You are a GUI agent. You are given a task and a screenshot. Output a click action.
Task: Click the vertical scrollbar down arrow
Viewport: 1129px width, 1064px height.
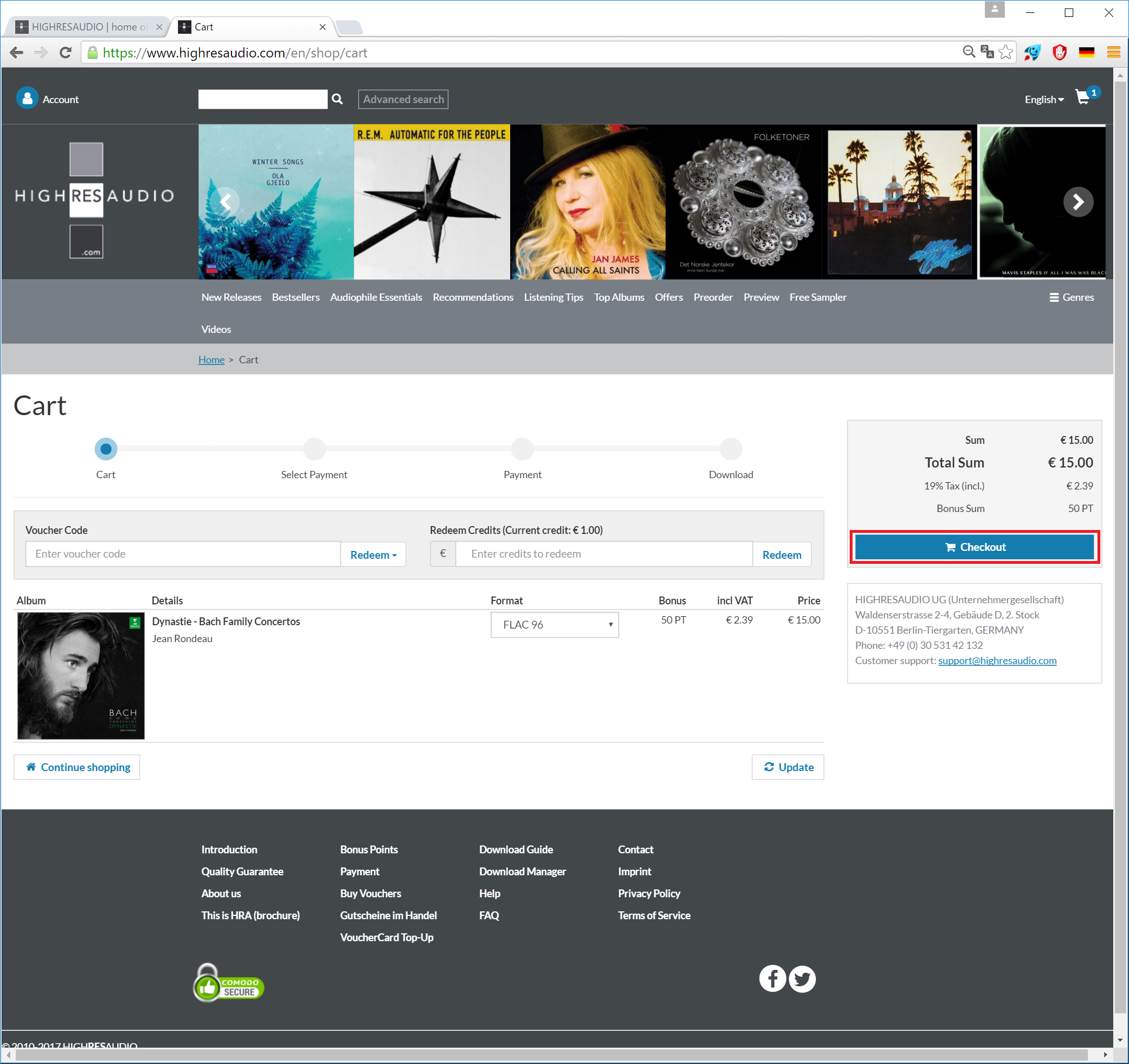[1120, 1041]
